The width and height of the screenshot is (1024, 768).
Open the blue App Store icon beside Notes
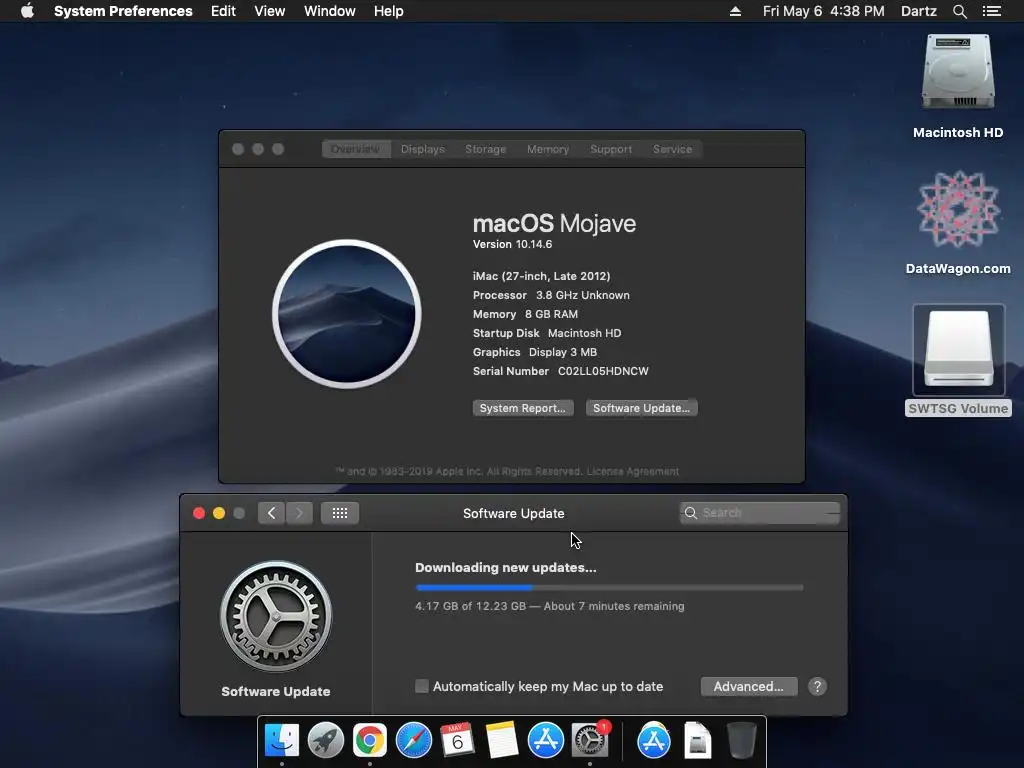[545, 740]
